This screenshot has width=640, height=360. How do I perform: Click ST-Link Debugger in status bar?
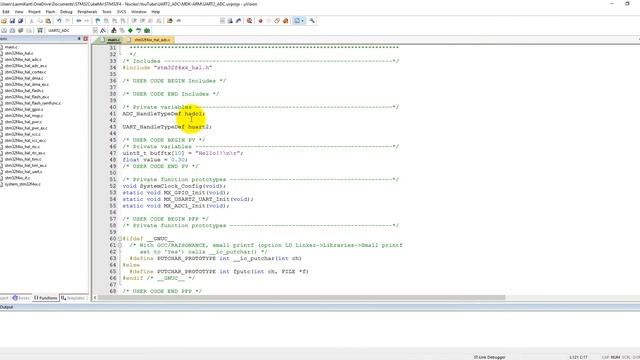coord(489,357)
